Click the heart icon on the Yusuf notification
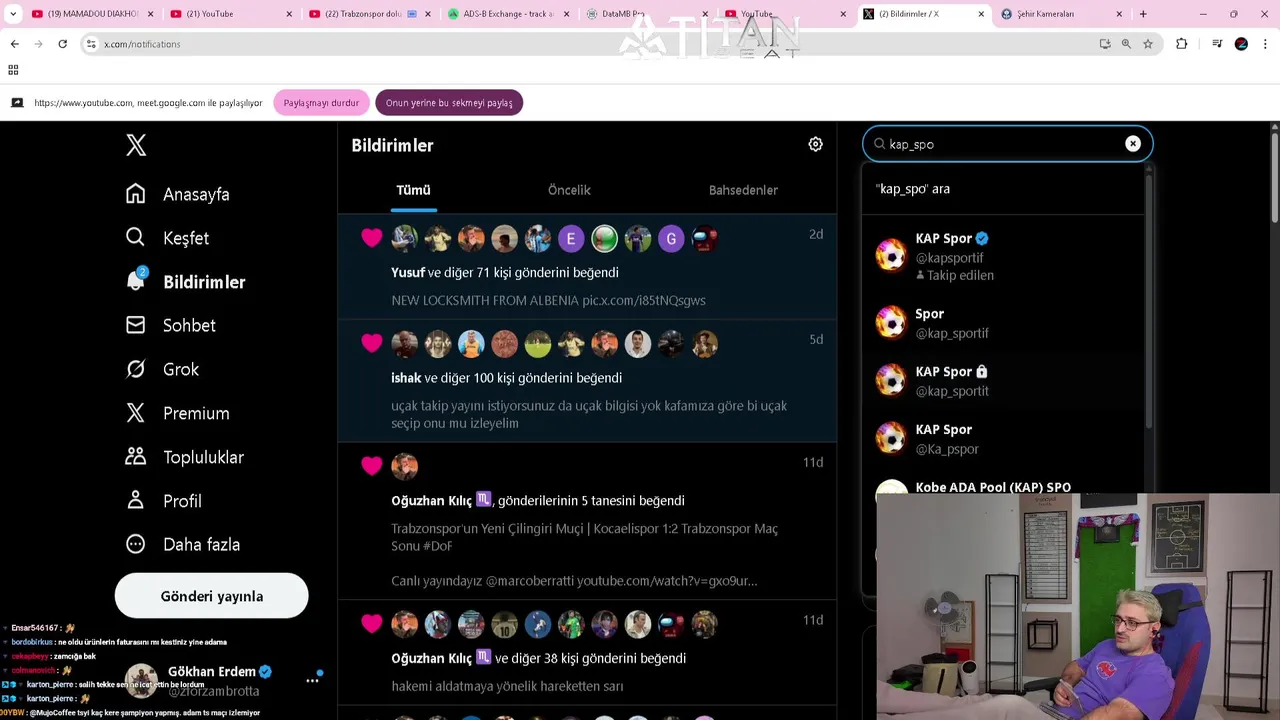This screenshot has height=720, width=1280. coord(371,238)
